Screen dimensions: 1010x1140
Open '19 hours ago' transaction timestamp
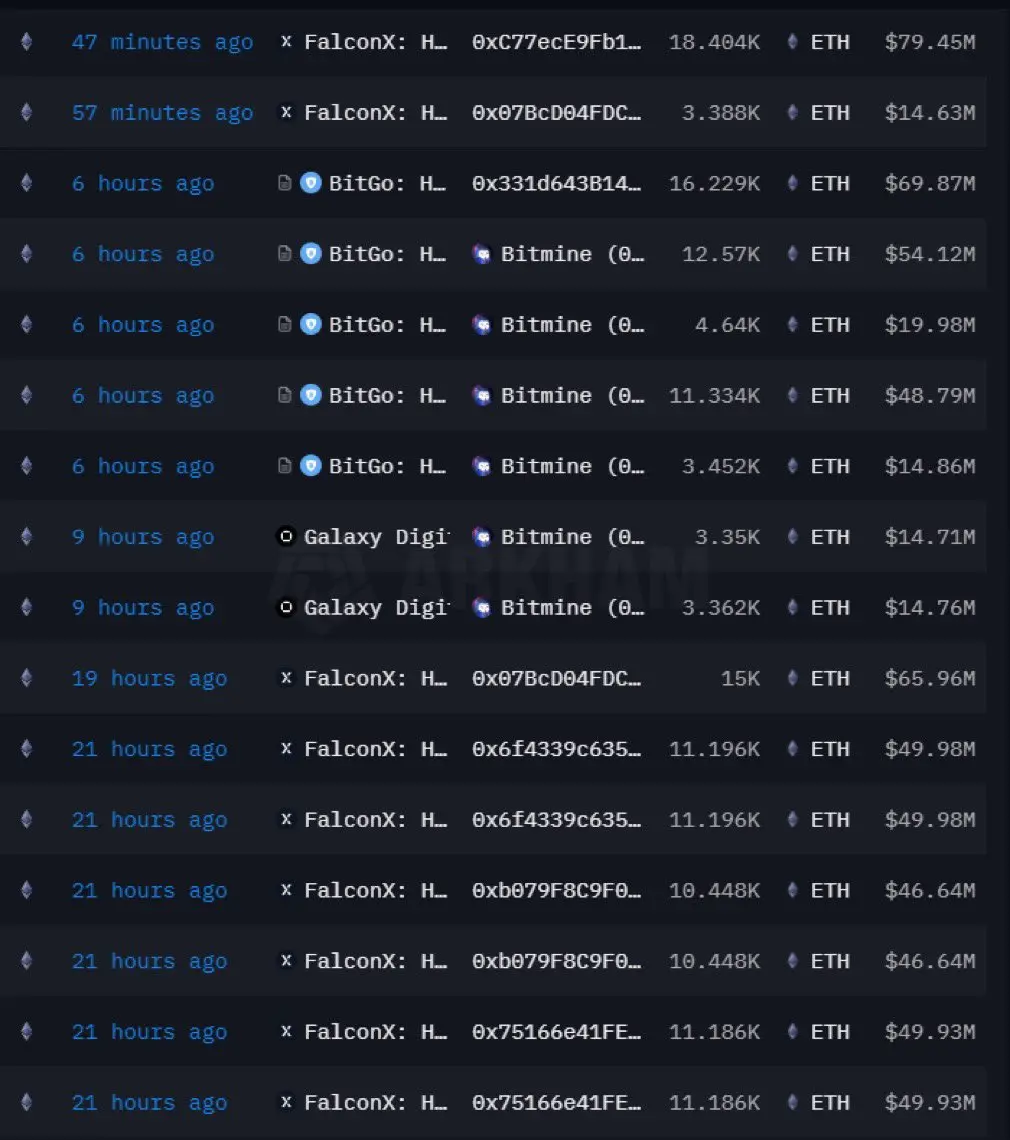(x=149, y=678)
